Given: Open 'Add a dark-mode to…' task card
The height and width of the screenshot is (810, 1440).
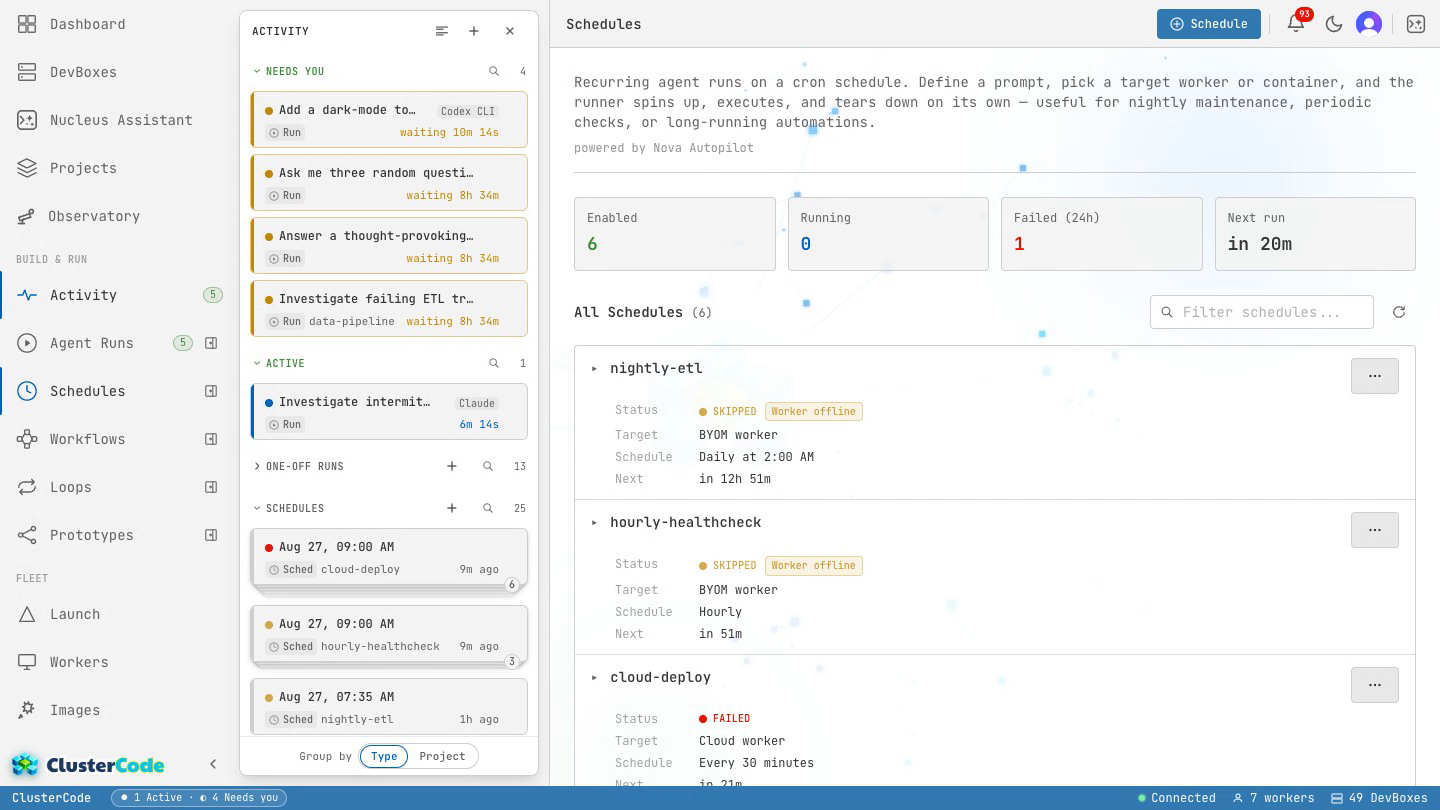Looking at the screenshot, I should [389, 120].
